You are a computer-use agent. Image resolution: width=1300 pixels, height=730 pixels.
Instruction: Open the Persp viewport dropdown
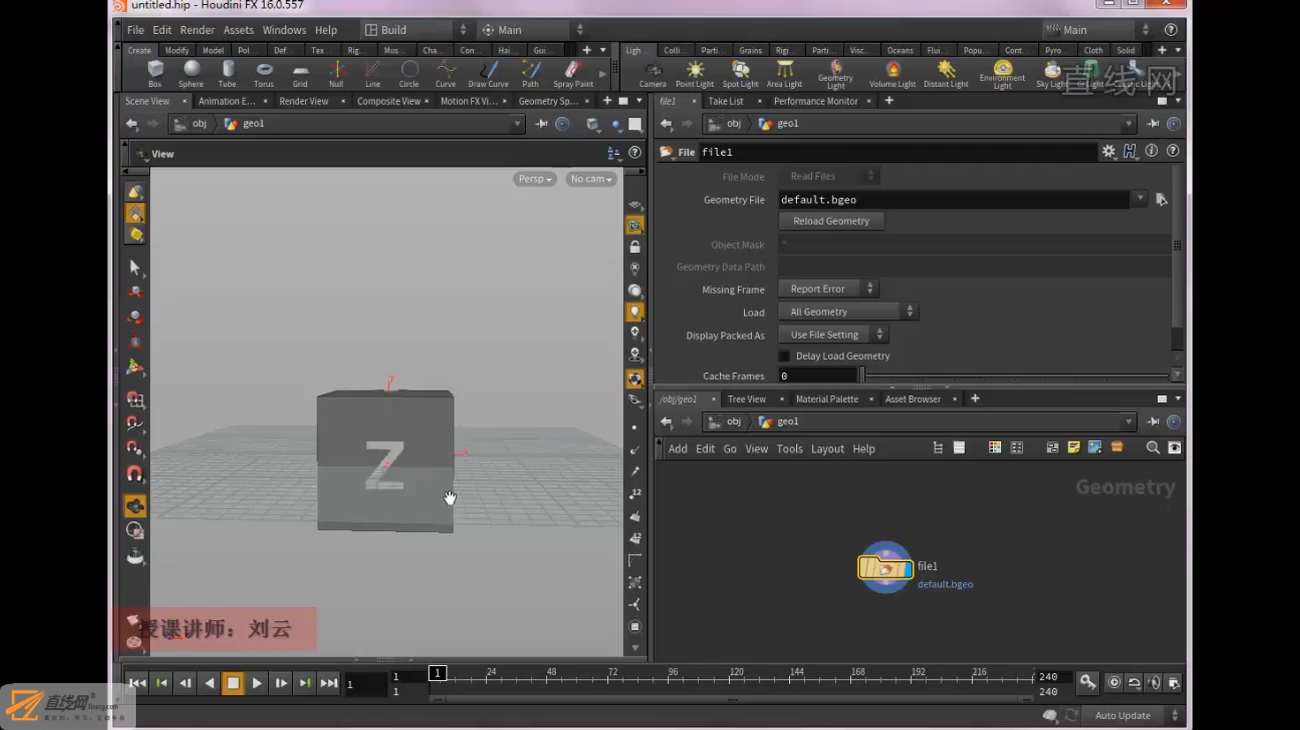(535, 179)
